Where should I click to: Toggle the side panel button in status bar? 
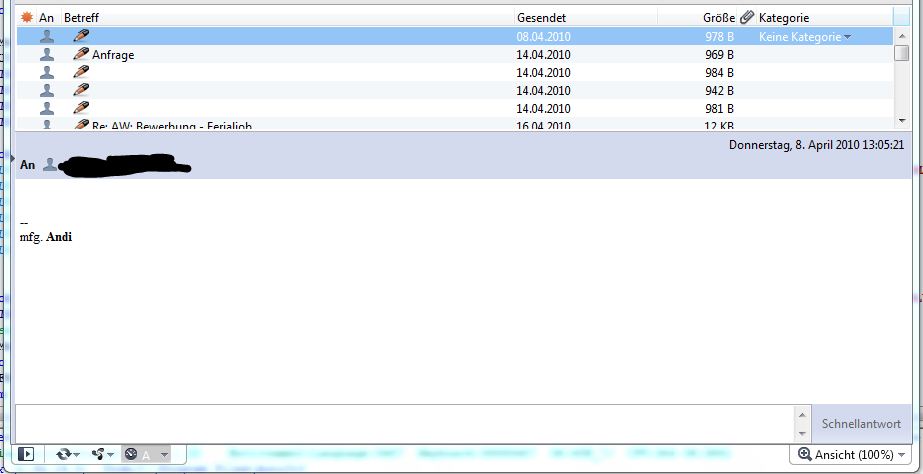(27, 454)
